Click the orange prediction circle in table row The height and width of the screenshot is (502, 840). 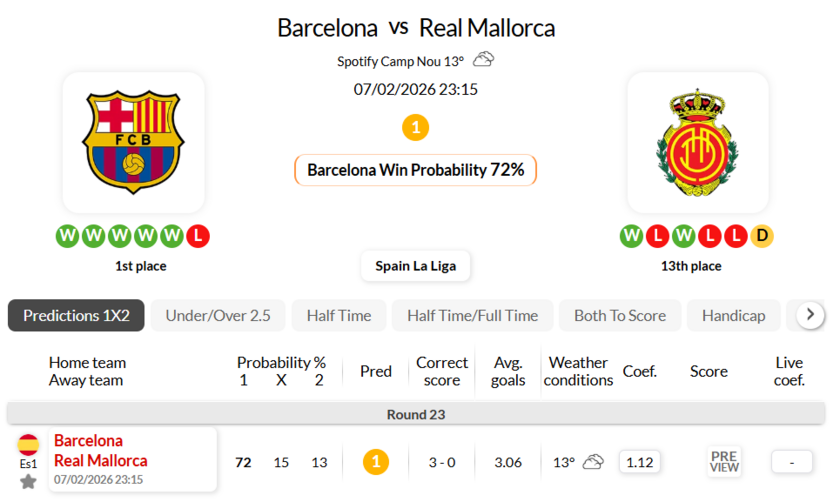click(375, 462)
